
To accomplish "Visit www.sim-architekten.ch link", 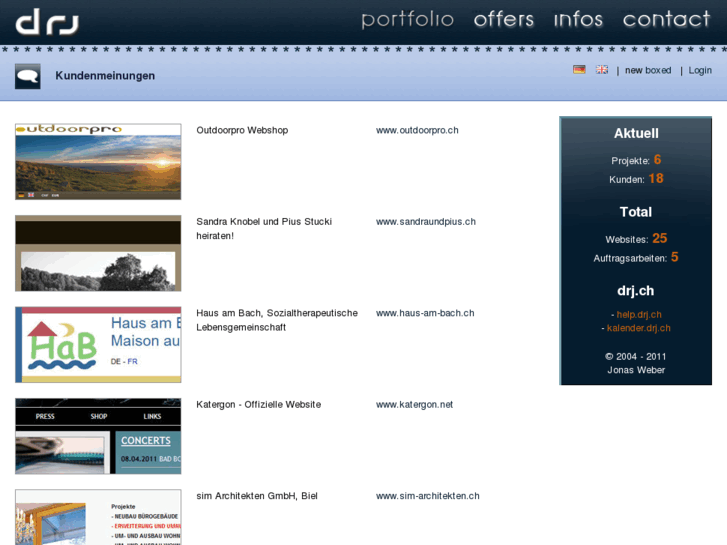I will [427, 496].
